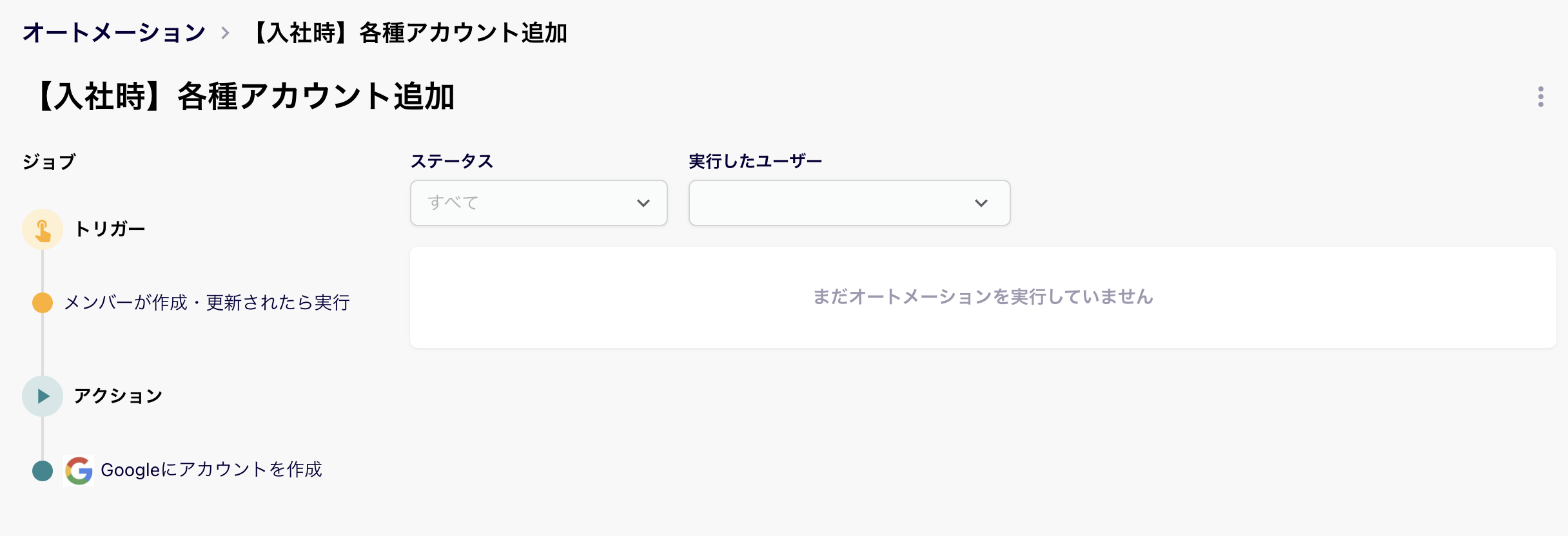1568x536 pixels.
Task: Go back to オートメーション breadcrumb link
Action: coord(114,33)
